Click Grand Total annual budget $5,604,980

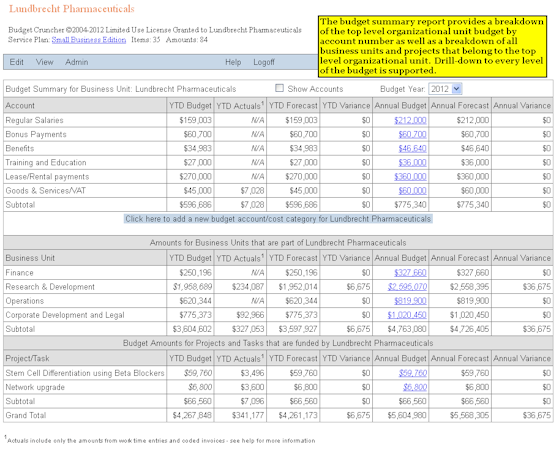[x=407, y=415]
